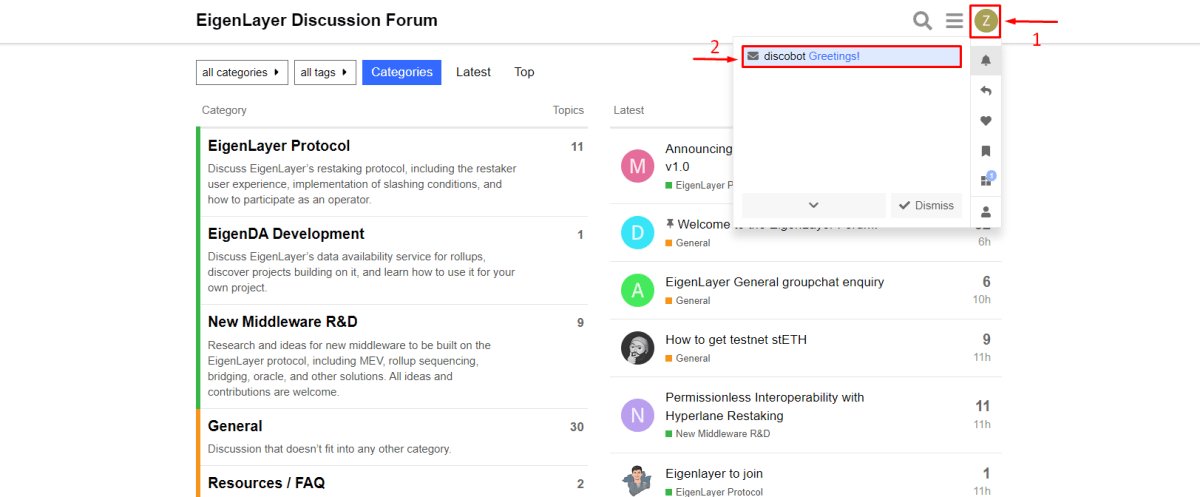Click the A avatar beside groupchat enquiry
The image size is (1200, 497).
[637, 290]
